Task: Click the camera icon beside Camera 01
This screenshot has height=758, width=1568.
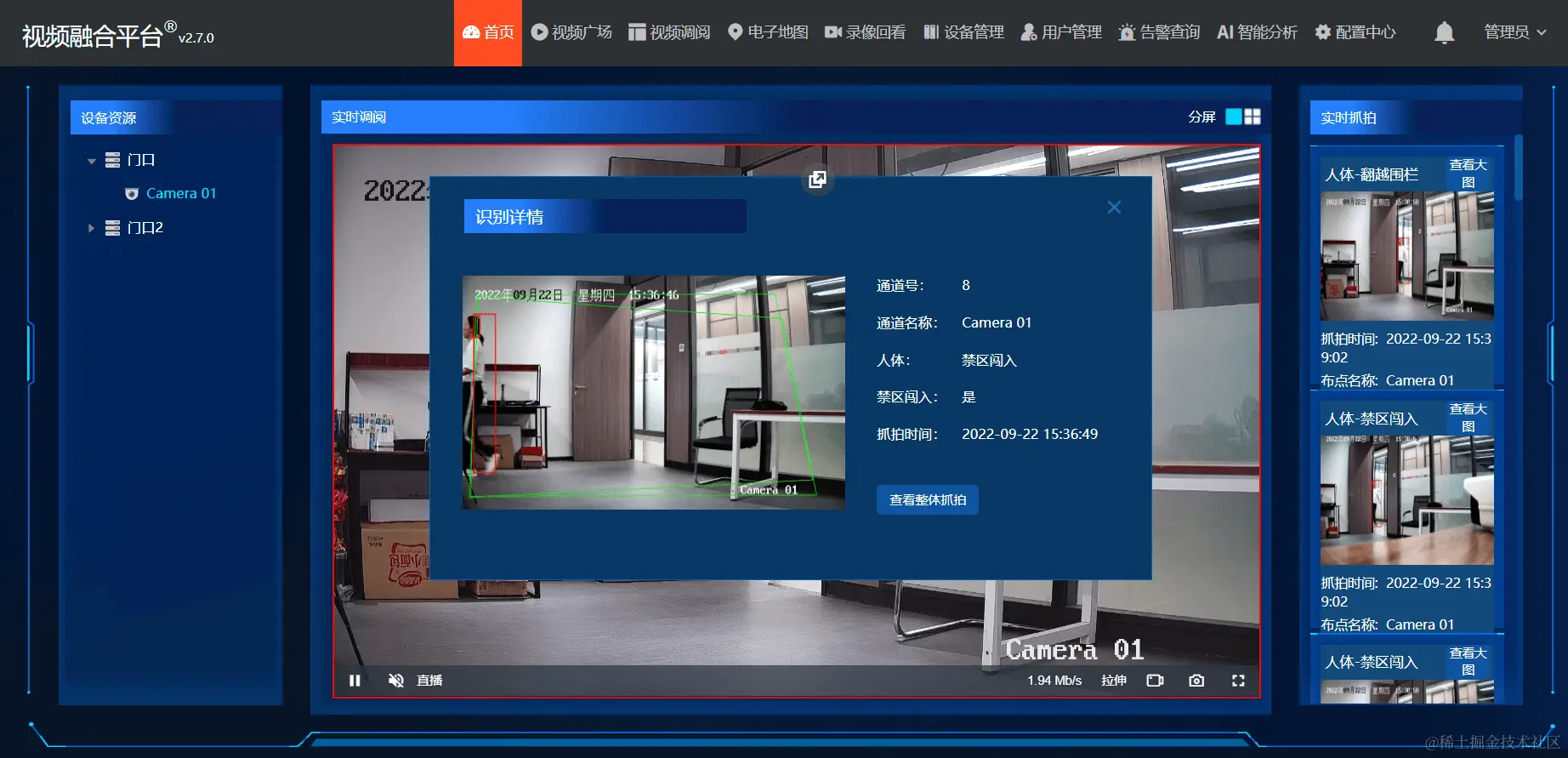Action: point(132,194)
